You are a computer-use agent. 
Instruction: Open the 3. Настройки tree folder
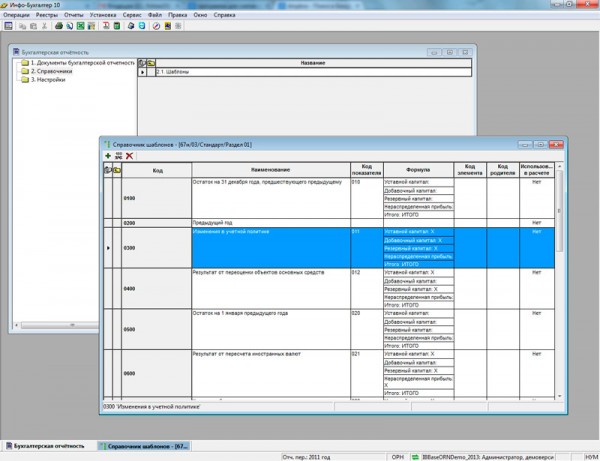(x=48, y=79)
